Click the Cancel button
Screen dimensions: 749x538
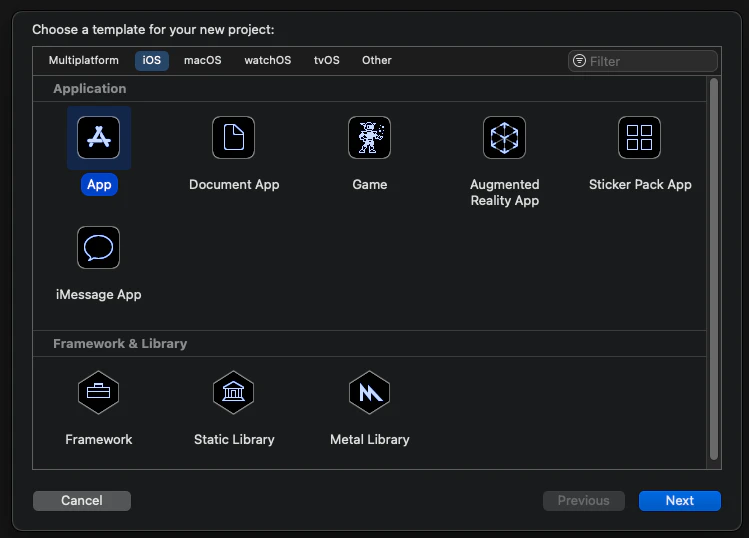[x=82, y=501]
